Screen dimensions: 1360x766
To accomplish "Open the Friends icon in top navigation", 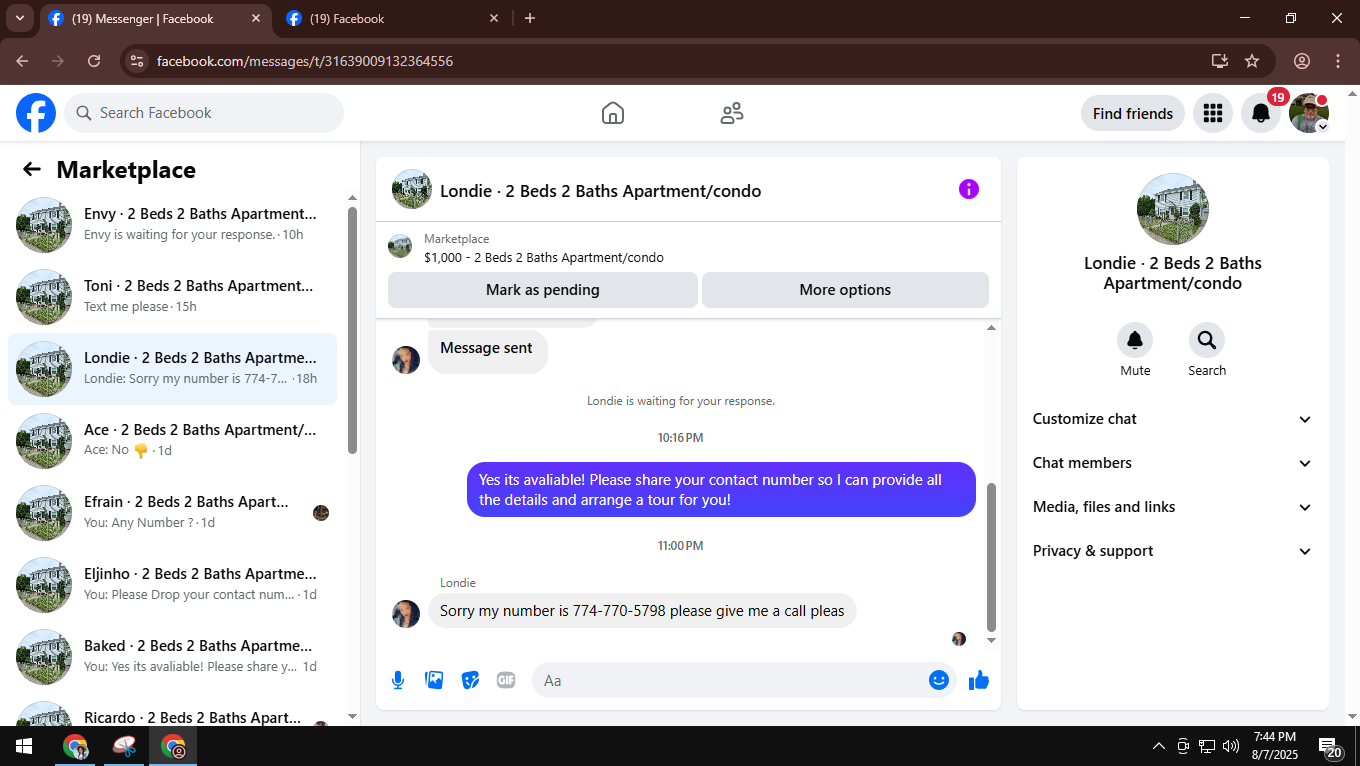I will coord(732,113).
